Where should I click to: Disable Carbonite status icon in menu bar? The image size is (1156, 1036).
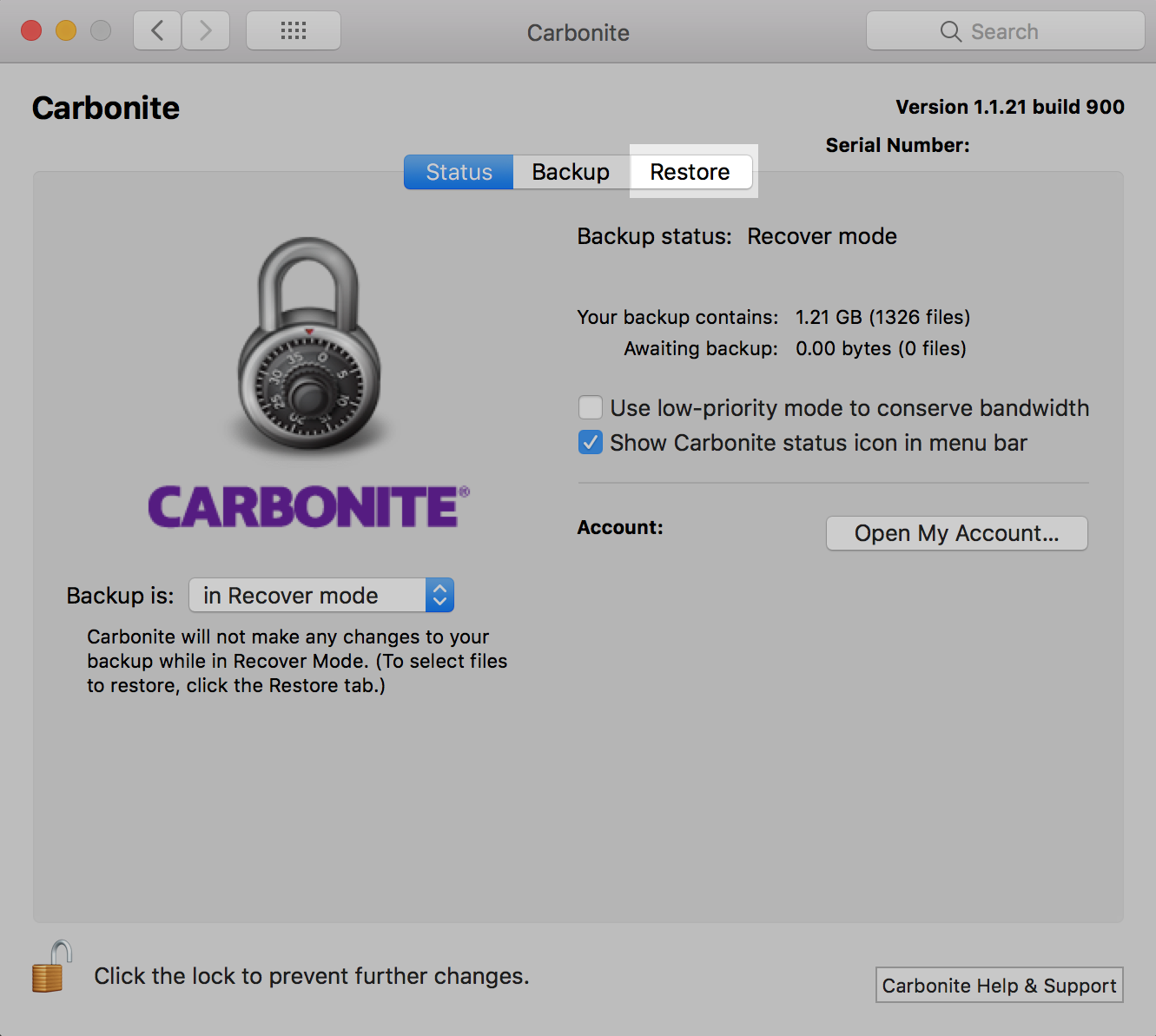(590, 442)
